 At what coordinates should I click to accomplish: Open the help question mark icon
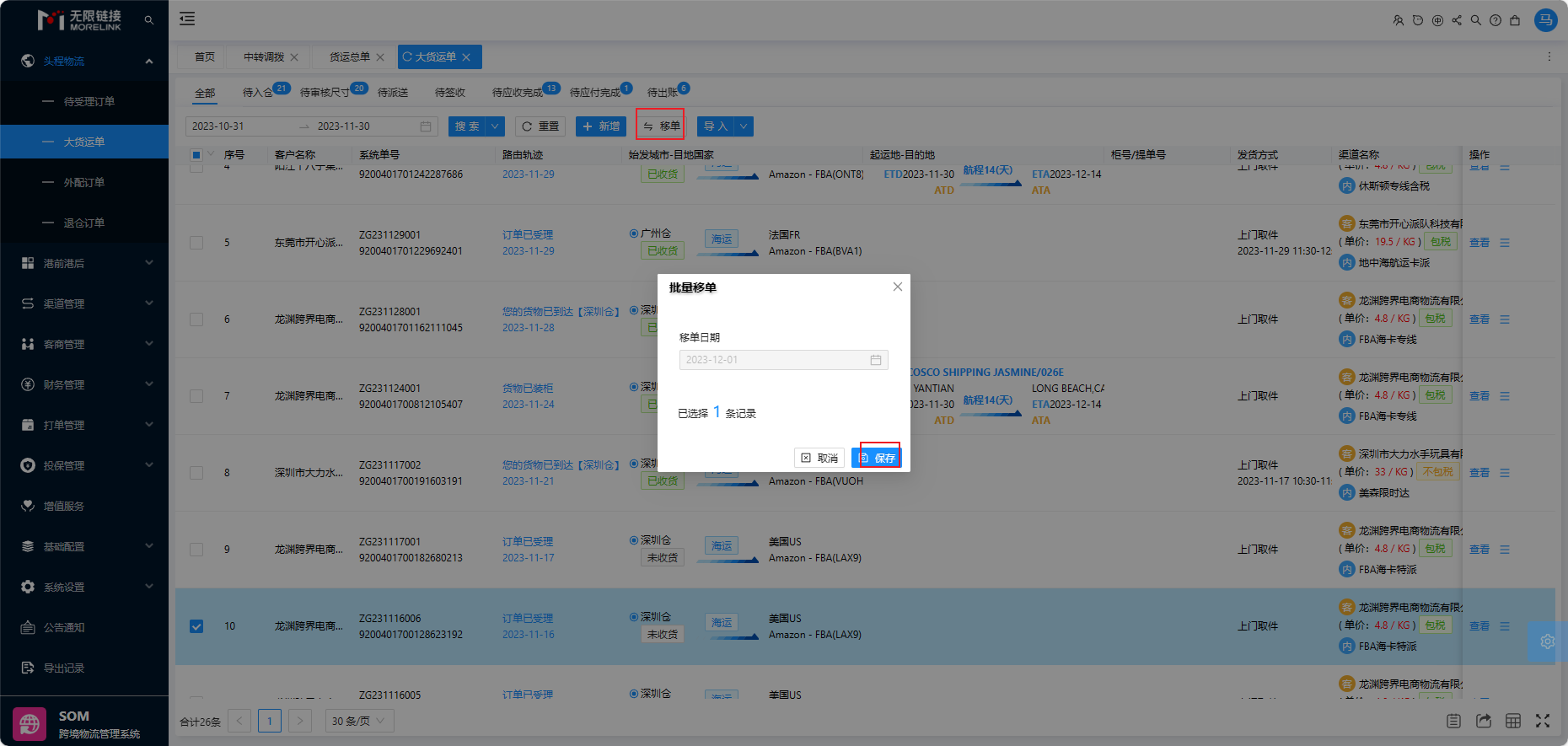click(1496, 20)
